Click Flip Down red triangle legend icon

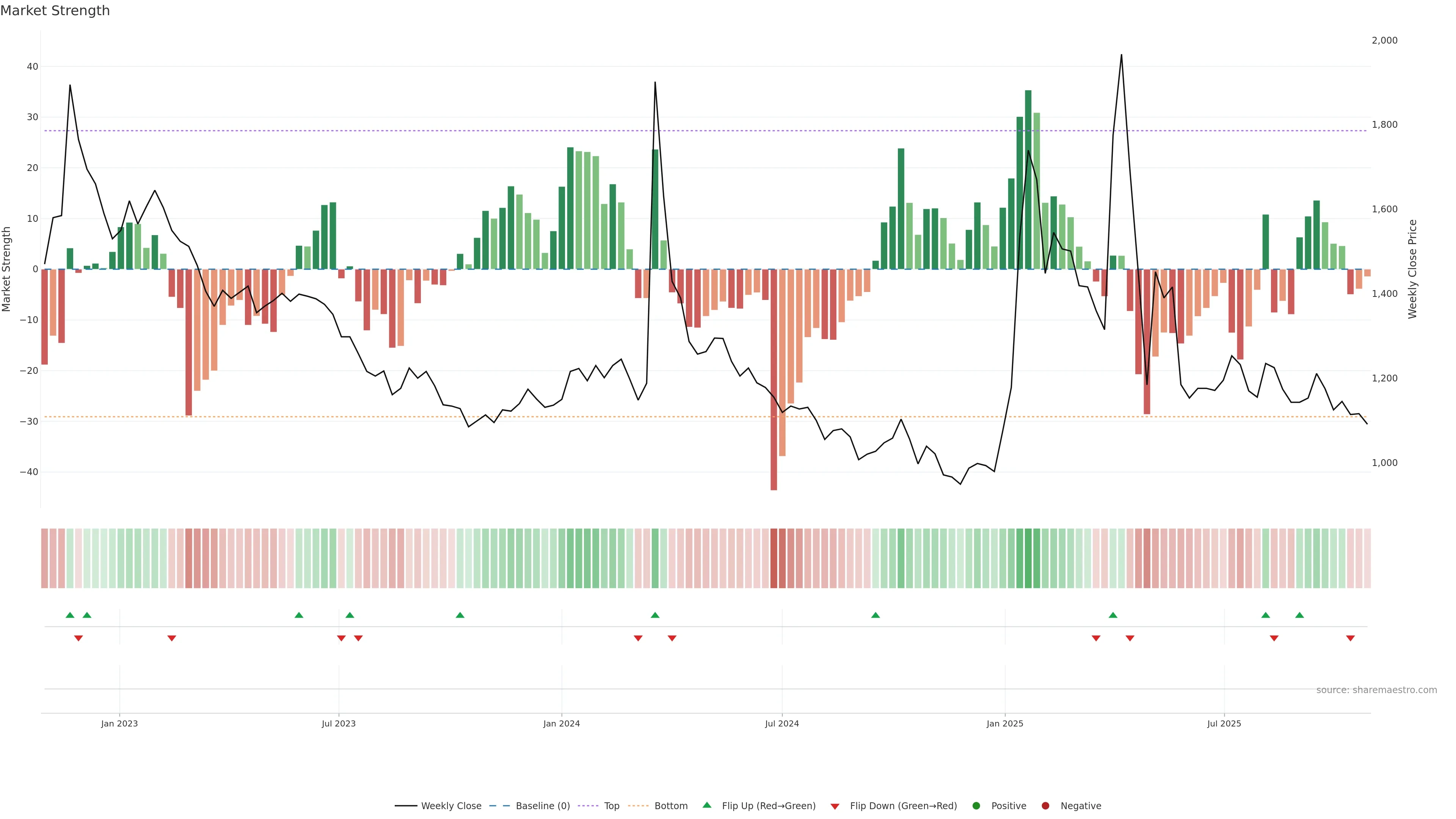(x=835, y=806)
